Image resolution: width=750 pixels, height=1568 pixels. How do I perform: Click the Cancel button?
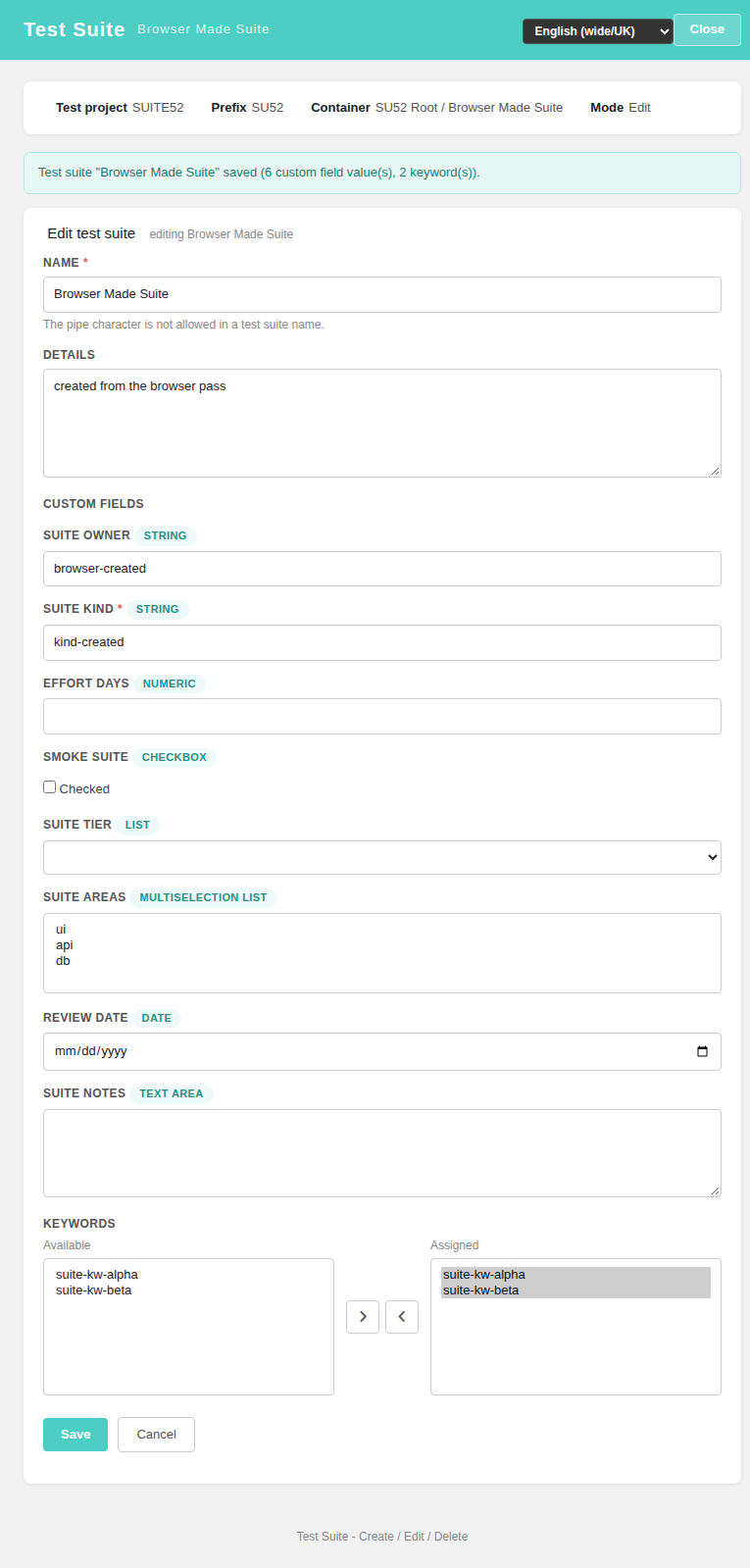156,1435
